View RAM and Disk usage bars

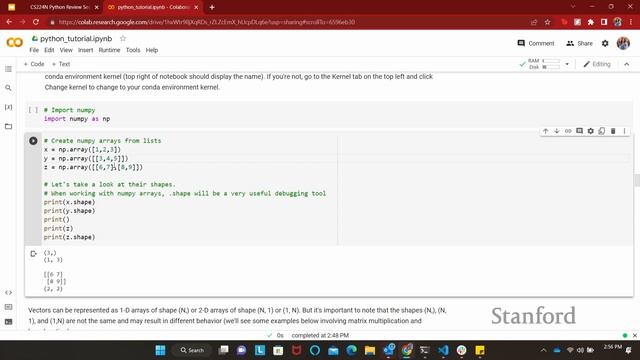[x=544, y=64]
